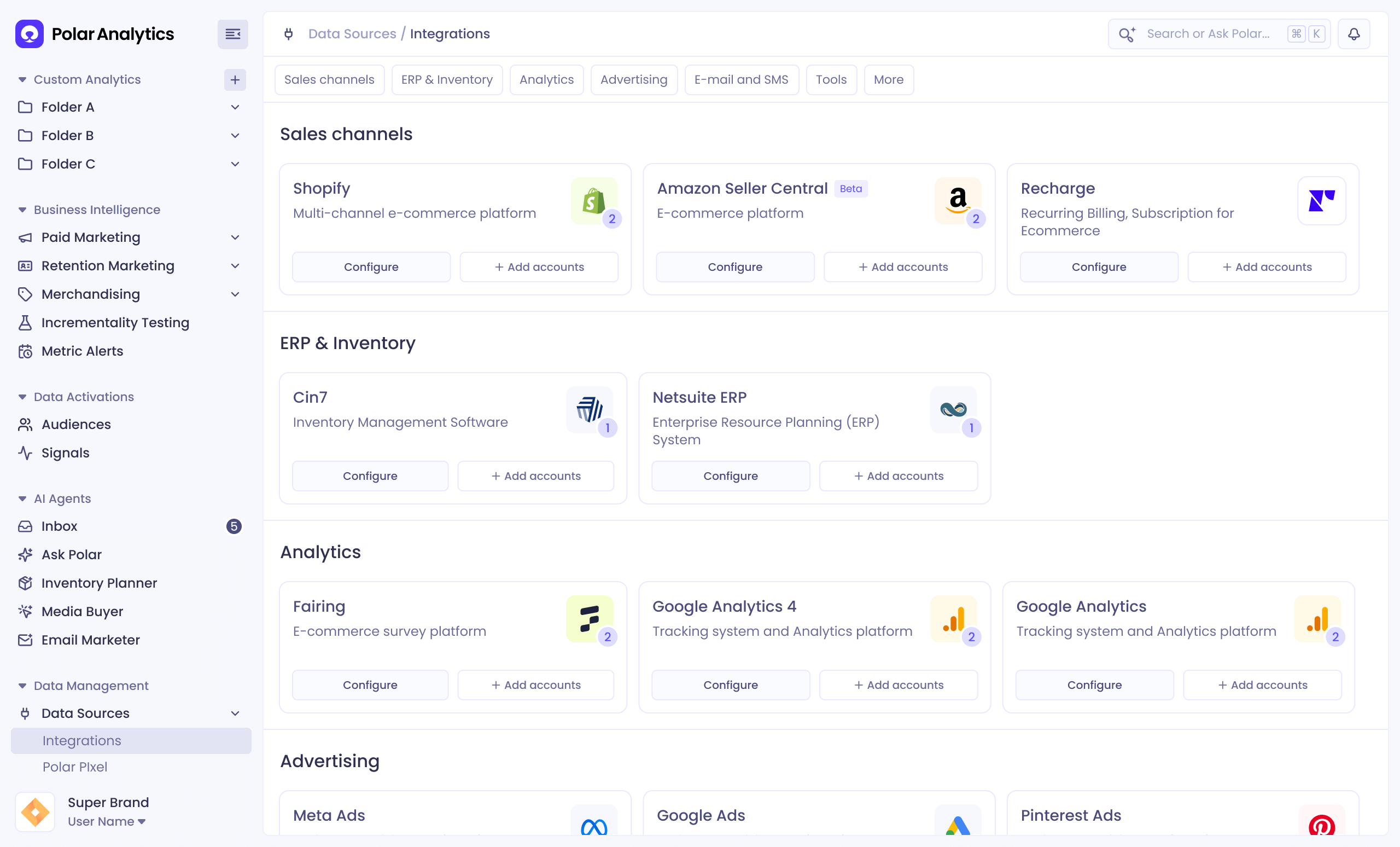The height and width of the screenshot is (847, 1400).
Task: Click the Google Analytics card logo icon
Action: click(x=1317, y=618)
